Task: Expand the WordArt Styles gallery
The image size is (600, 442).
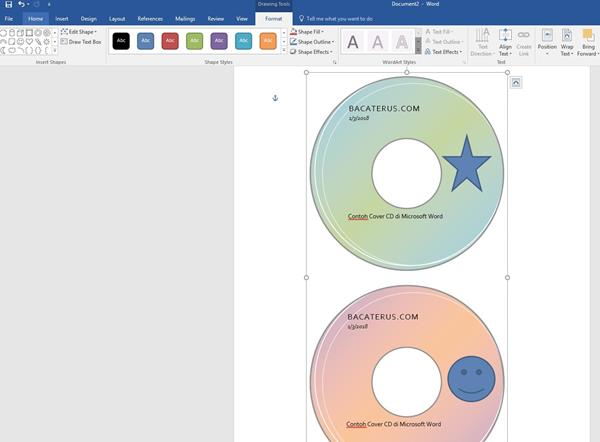Action: pyautogui.click(x=419, y=51)
